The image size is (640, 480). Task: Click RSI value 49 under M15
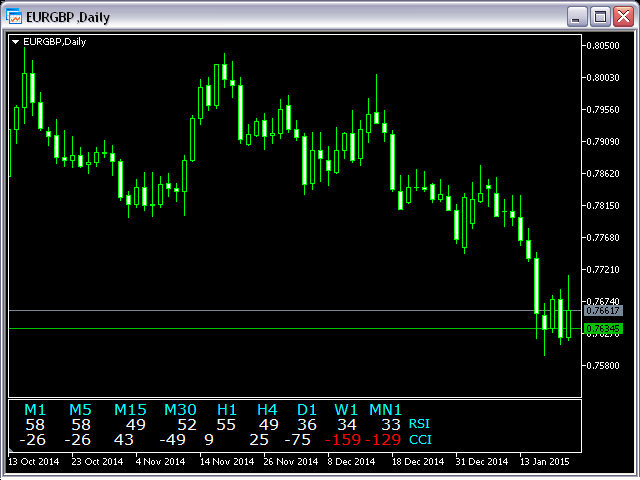136,425
